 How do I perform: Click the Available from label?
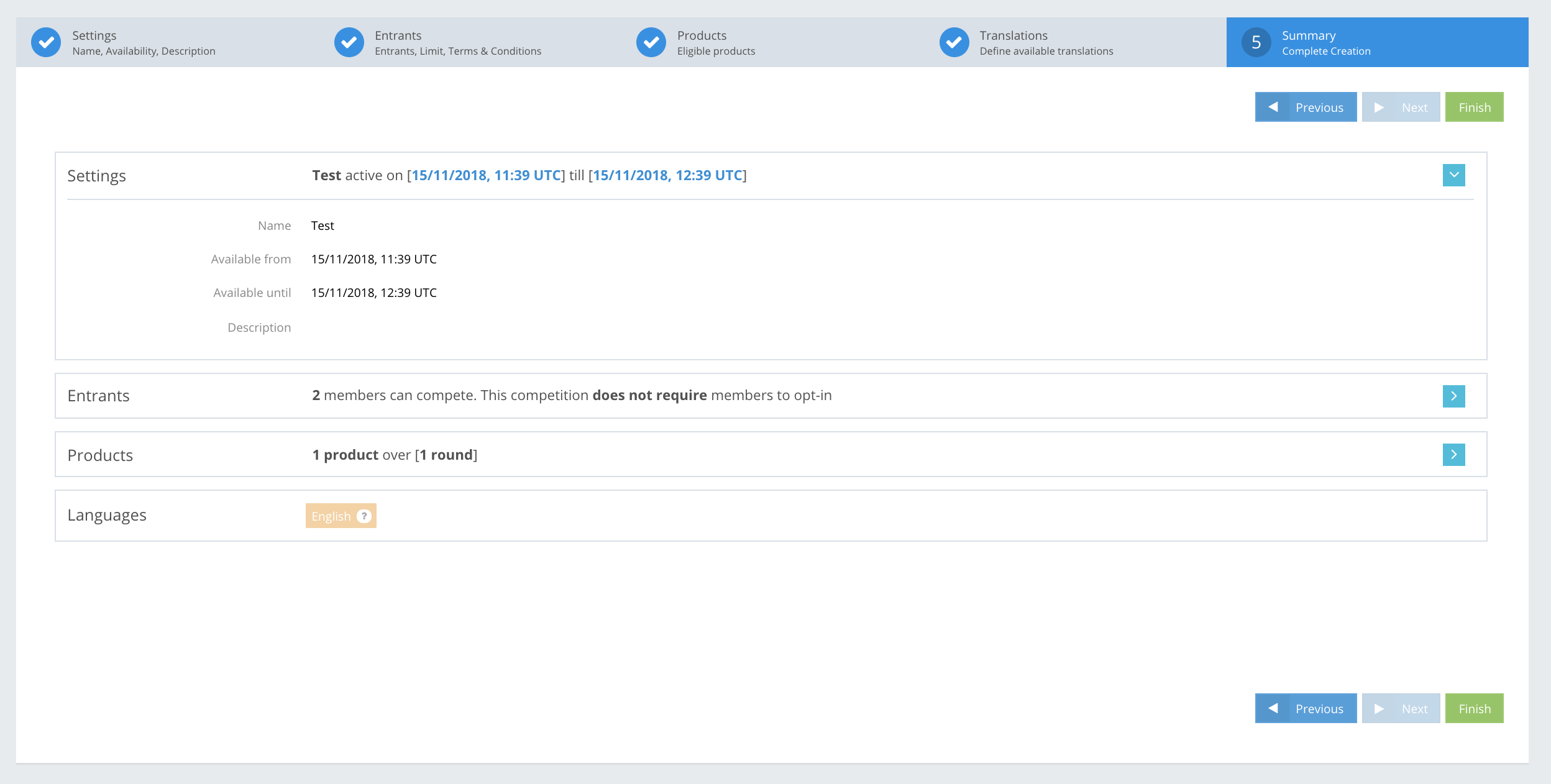[251, 259]
